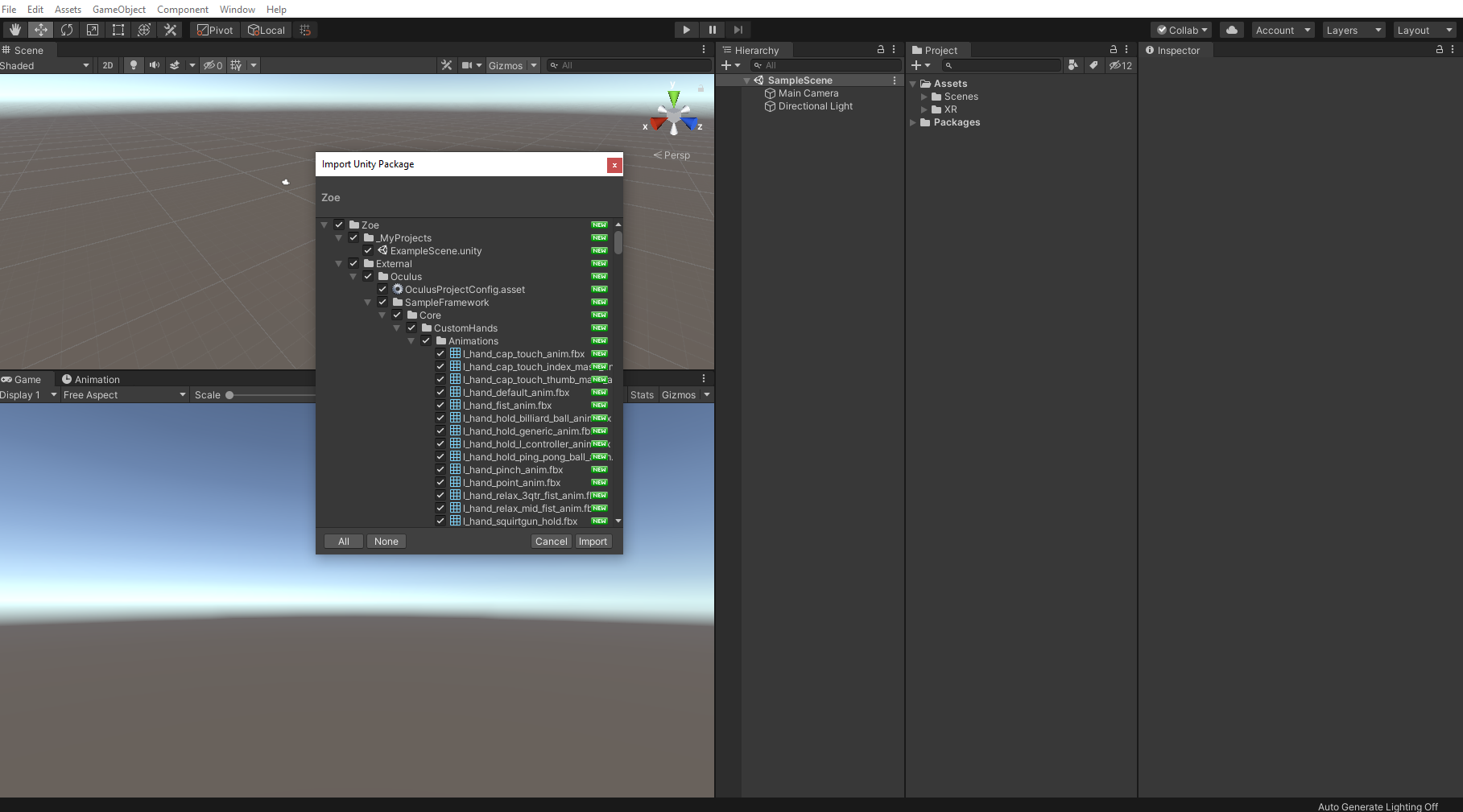Open the GameObject menu
Viewport: 1463px width, 812px height.
coord(119,9)
